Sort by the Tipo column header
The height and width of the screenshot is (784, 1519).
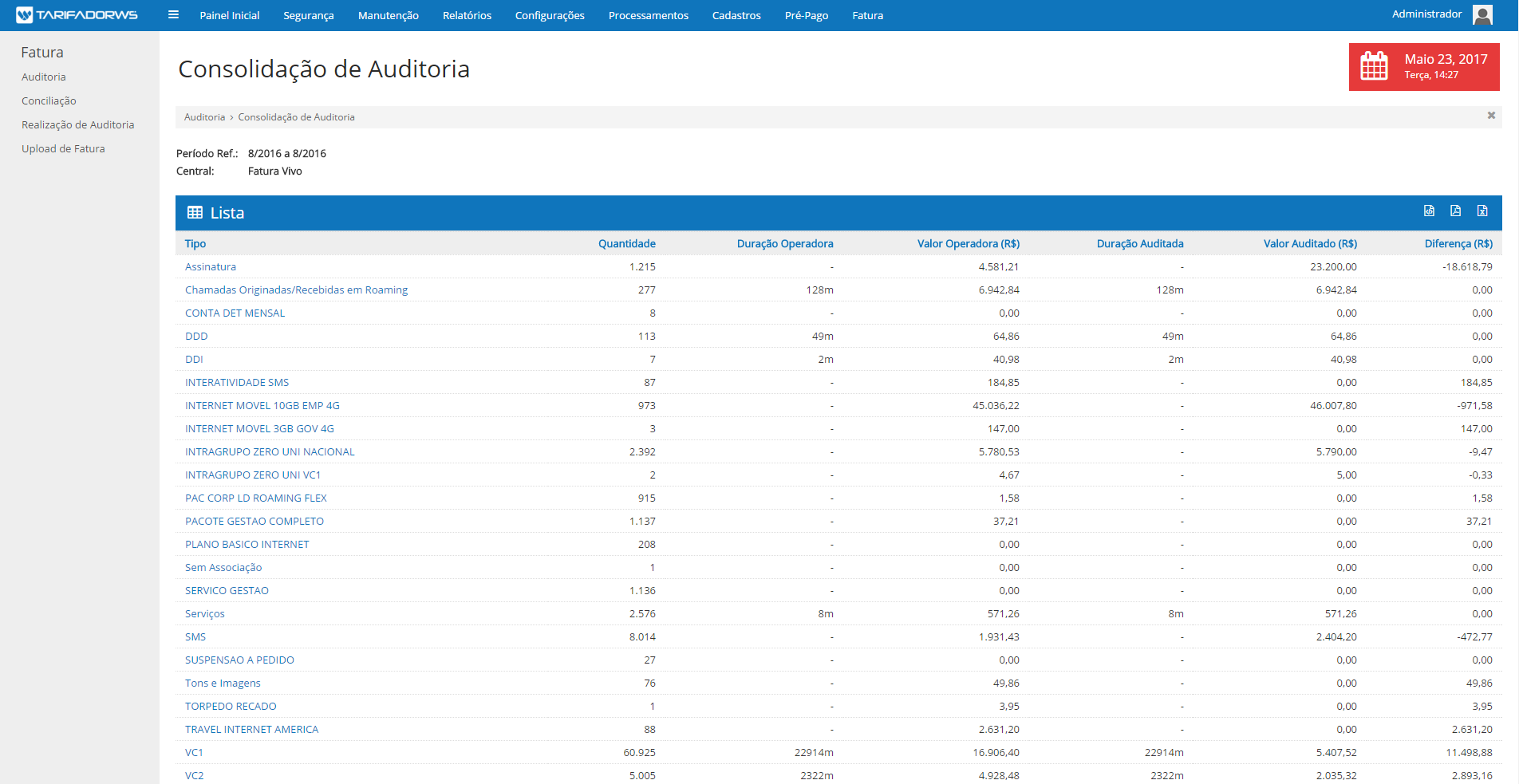pos(195,243)
